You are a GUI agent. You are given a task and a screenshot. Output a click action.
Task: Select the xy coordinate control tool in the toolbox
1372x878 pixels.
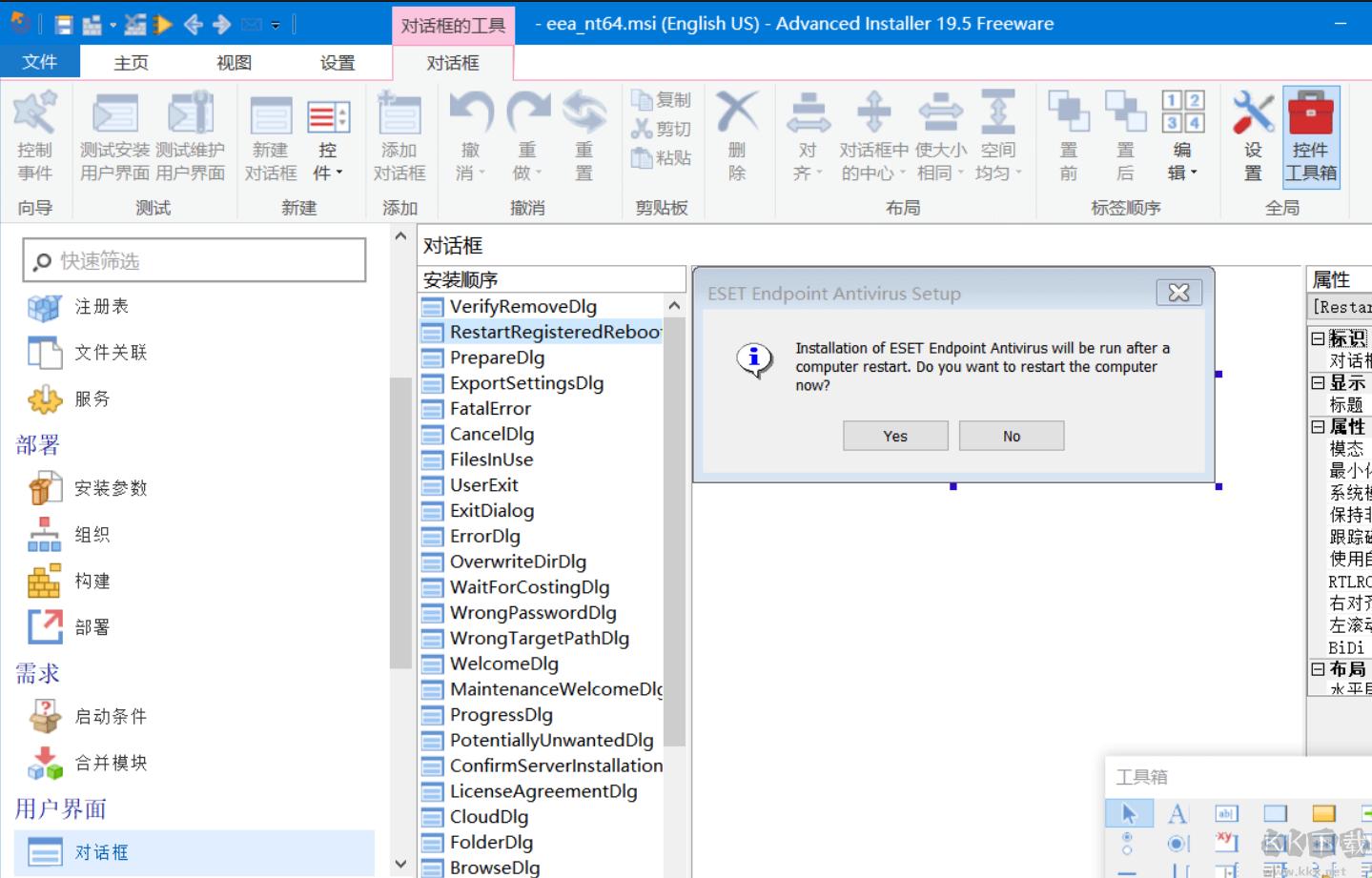(1227, 844)
